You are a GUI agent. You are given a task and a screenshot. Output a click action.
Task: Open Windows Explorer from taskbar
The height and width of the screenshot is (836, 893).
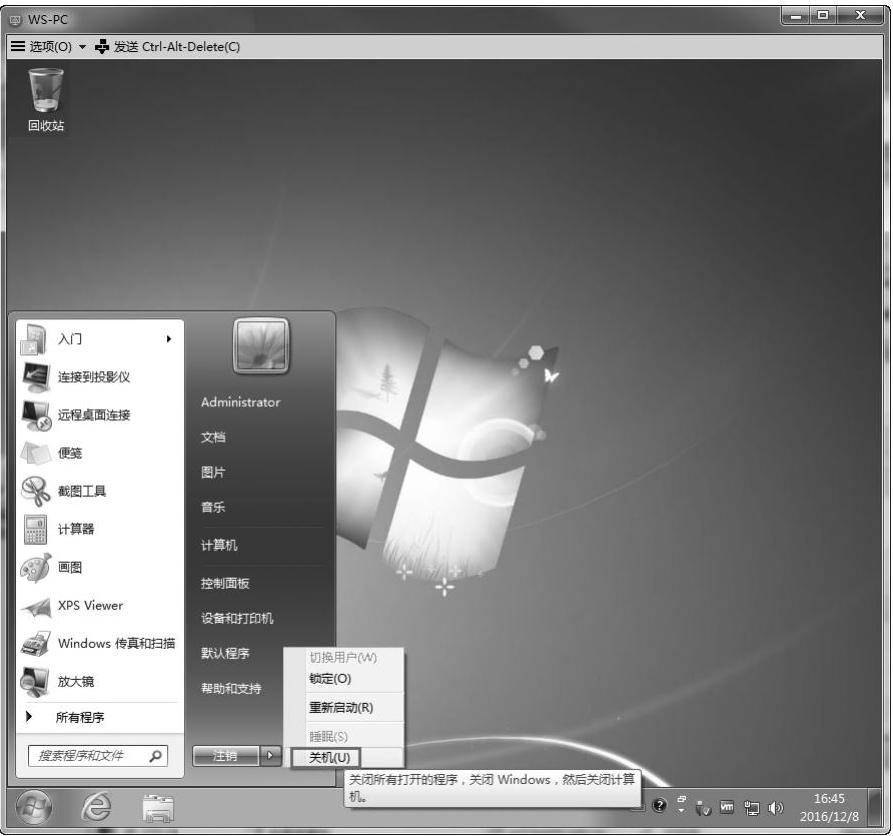158,808
